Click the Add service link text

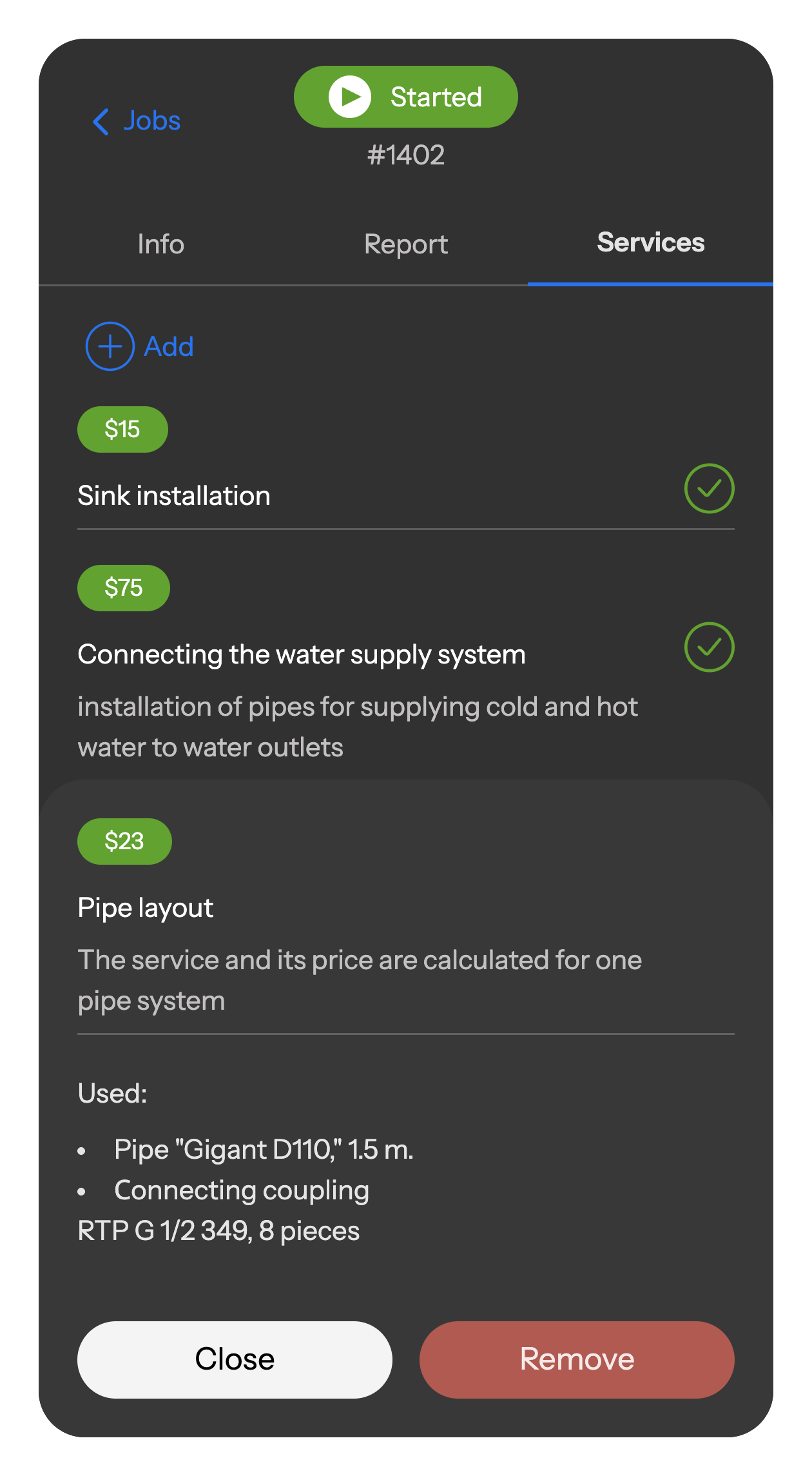(x=169, y=347)
